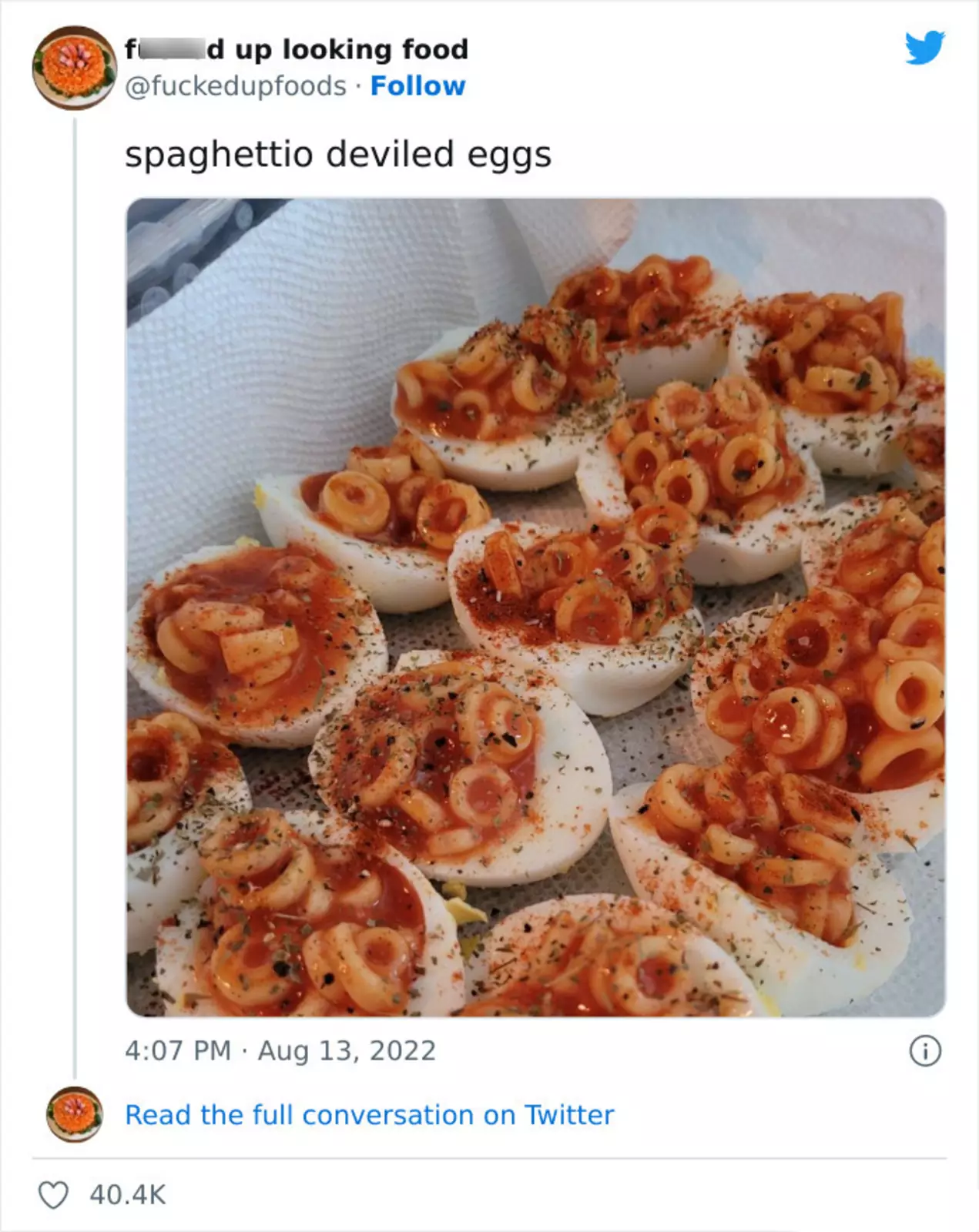Open the info circle icon
The image size is (979, 1232).
925,1051
